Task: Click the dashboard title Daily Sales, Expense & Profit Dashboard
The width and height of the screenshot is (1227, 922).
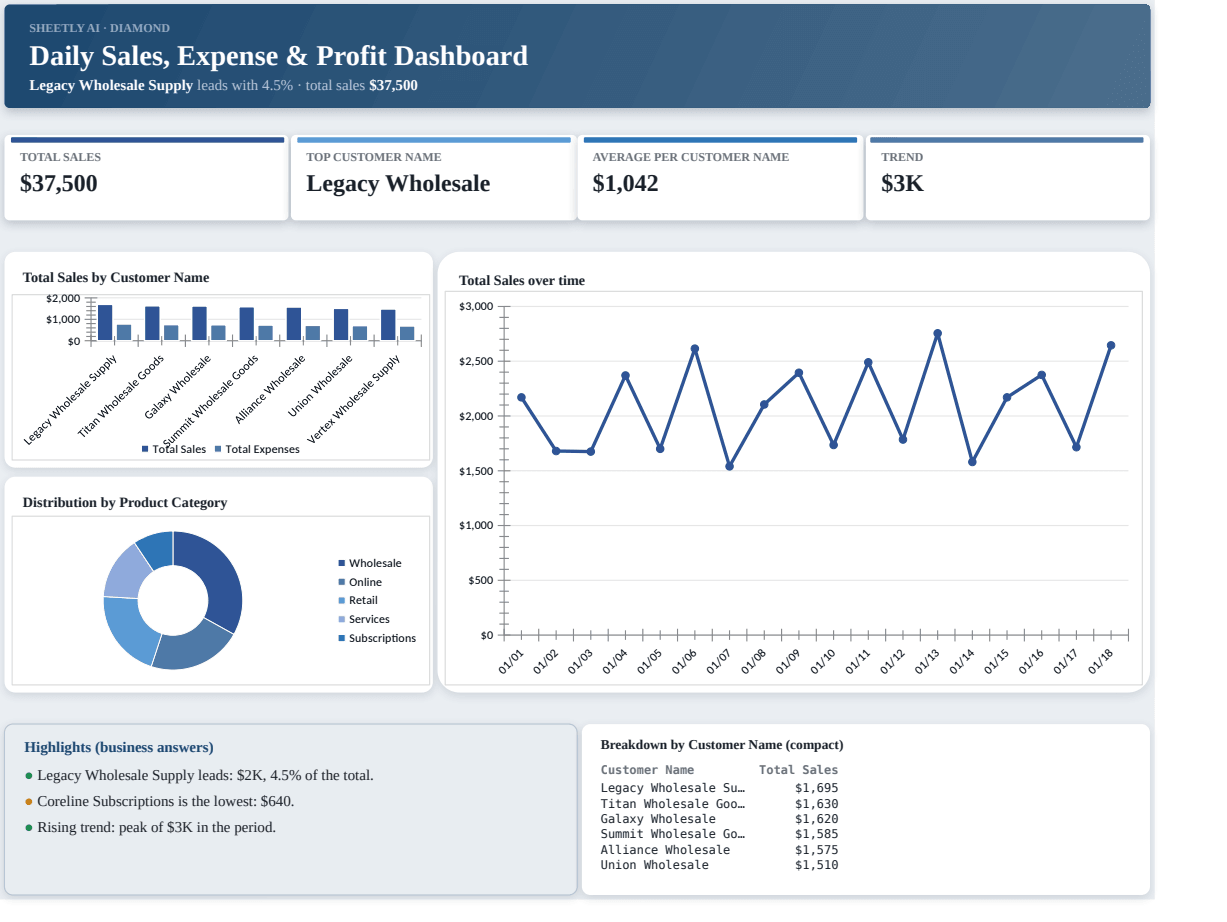Action: 278,56
